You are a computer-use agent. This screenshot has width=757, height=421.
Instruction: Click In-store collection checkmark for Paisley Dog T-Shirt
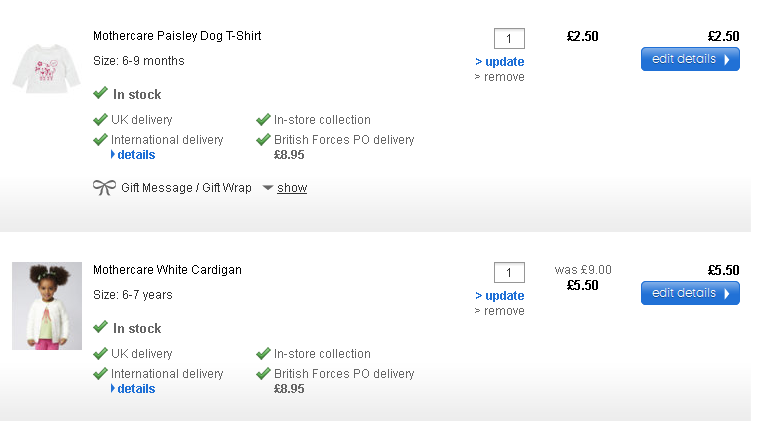tap(264, 120)
